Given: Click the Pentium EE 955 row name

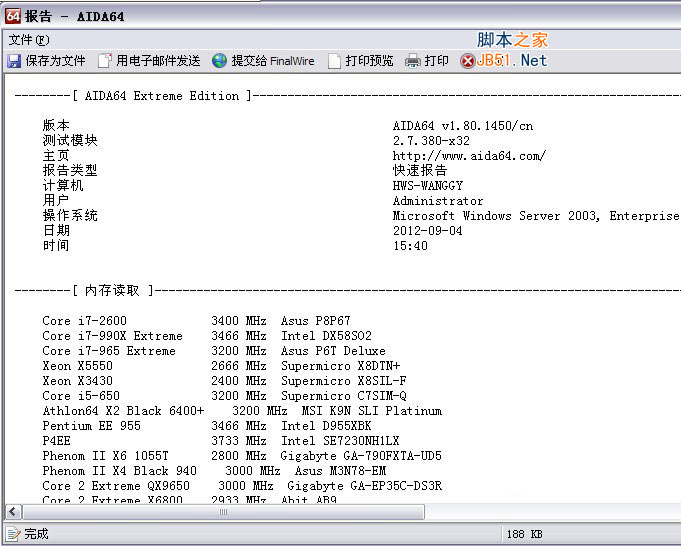Looking at the screenshot, I should (91, 426).
